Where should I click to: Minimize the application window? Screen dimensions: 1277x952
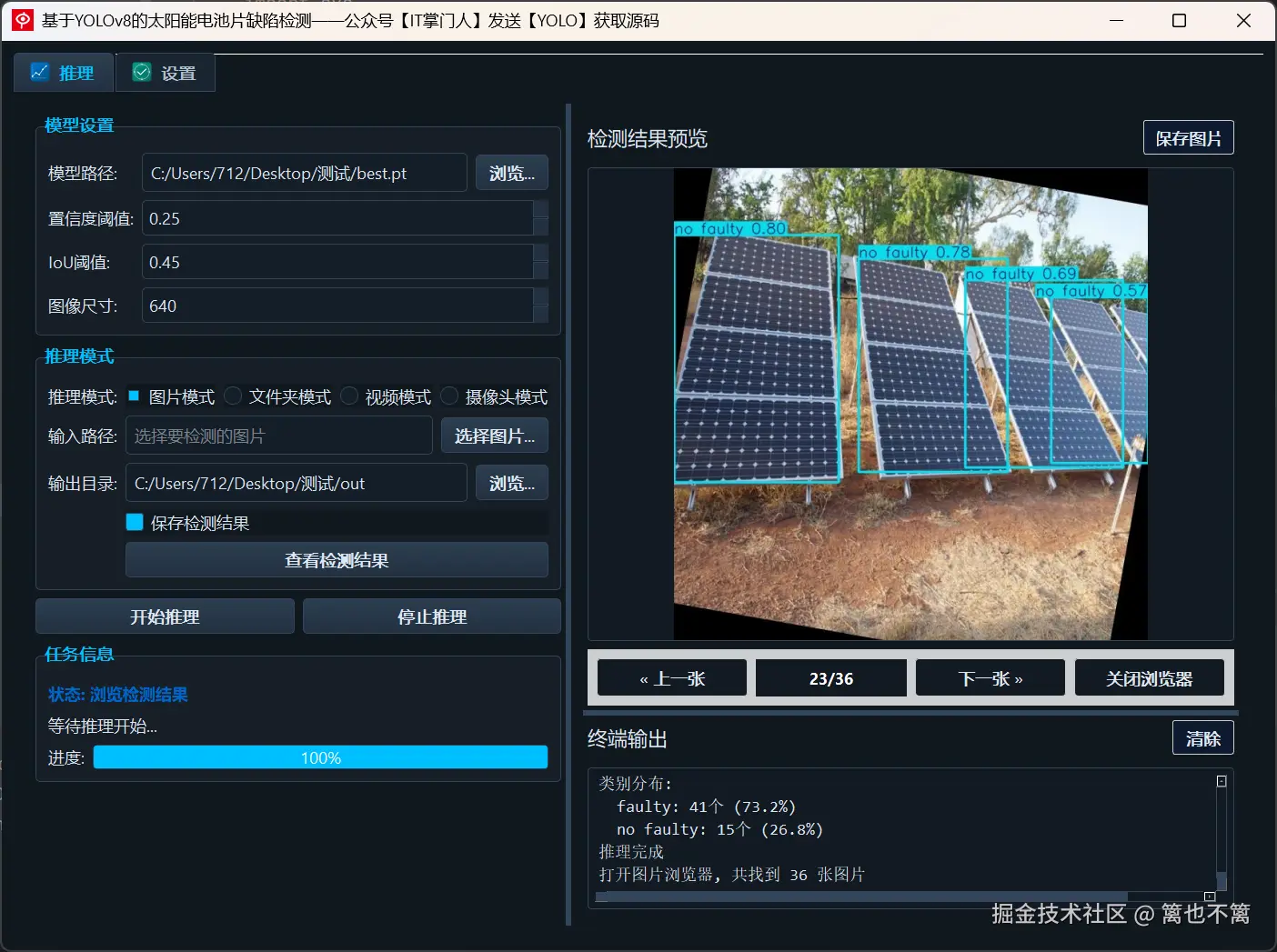[1117, 20]
